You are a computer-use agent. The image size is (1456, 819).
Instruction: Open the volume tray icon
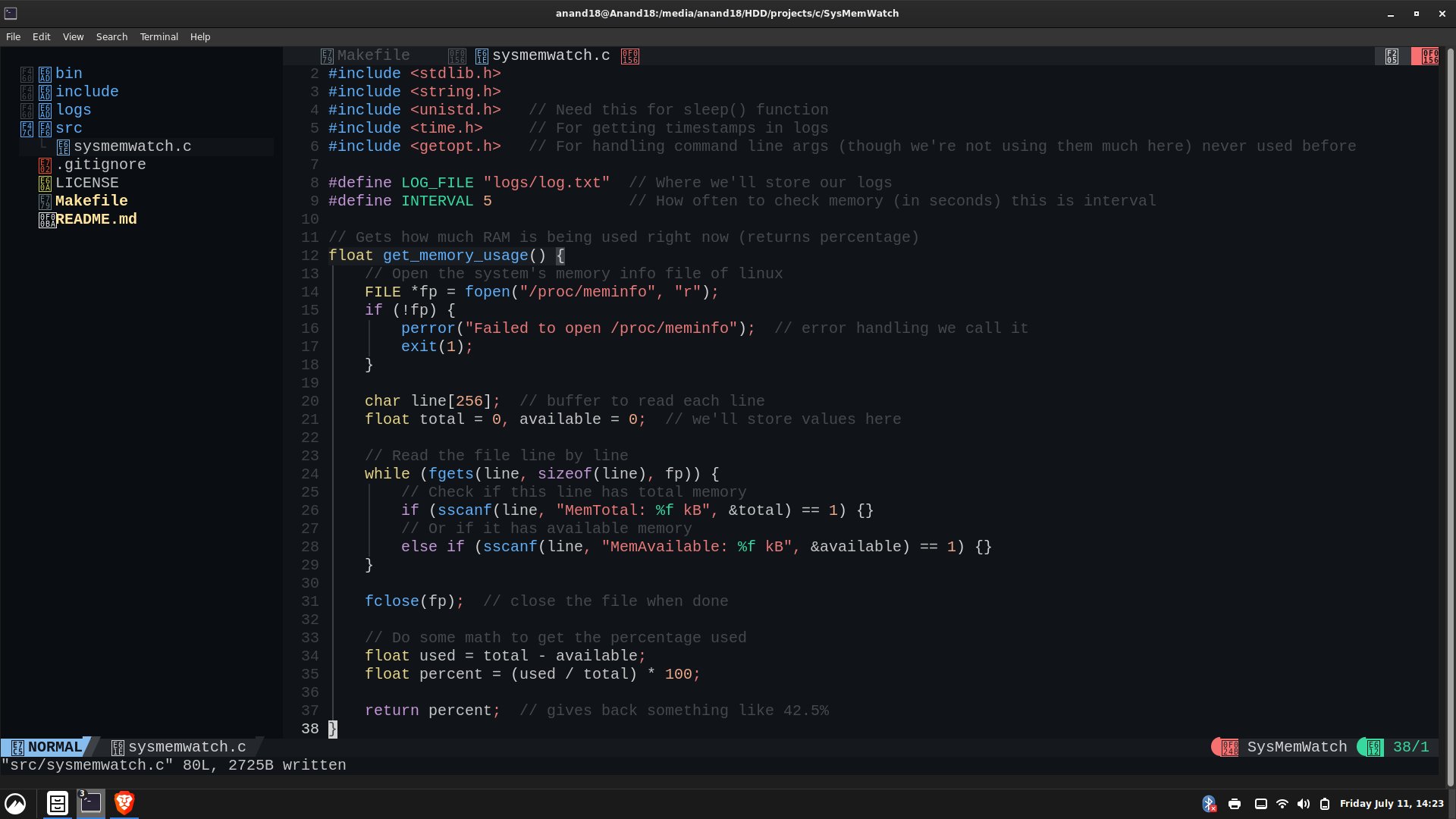pyautogui.click(x=1304, y=804)
